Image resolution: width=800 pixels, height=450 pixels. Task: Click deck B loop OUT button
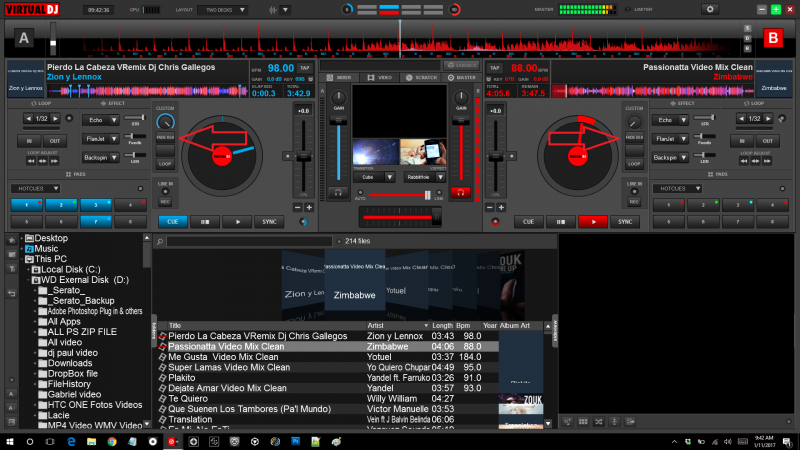click(x=767, y=141)
